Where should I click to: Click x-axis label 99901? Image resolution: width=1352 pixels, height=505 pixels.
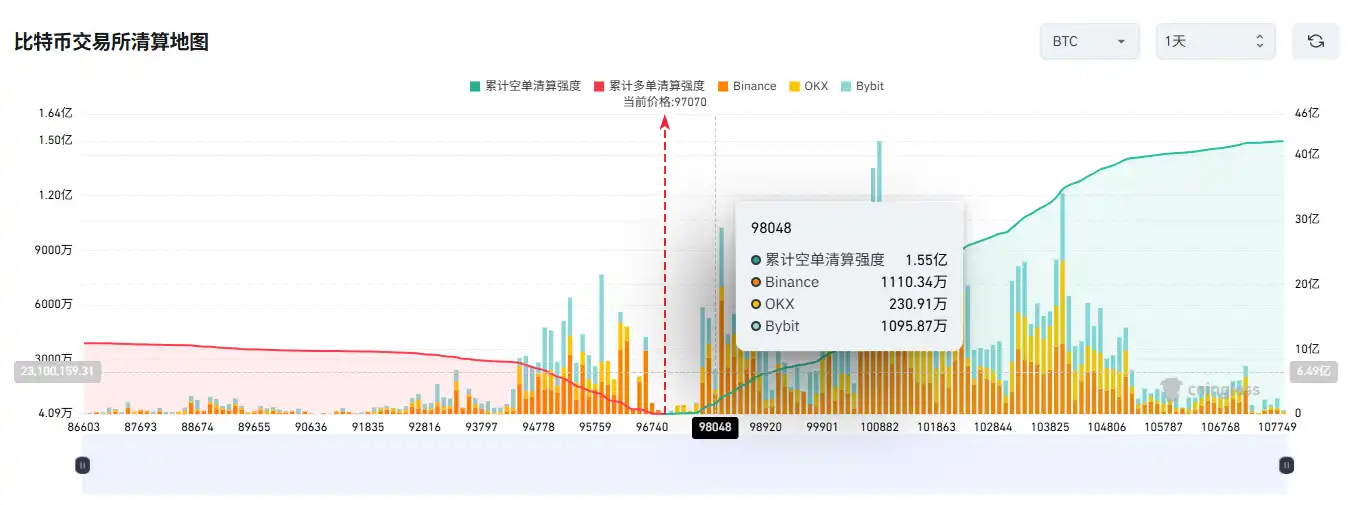pos(823,427)
